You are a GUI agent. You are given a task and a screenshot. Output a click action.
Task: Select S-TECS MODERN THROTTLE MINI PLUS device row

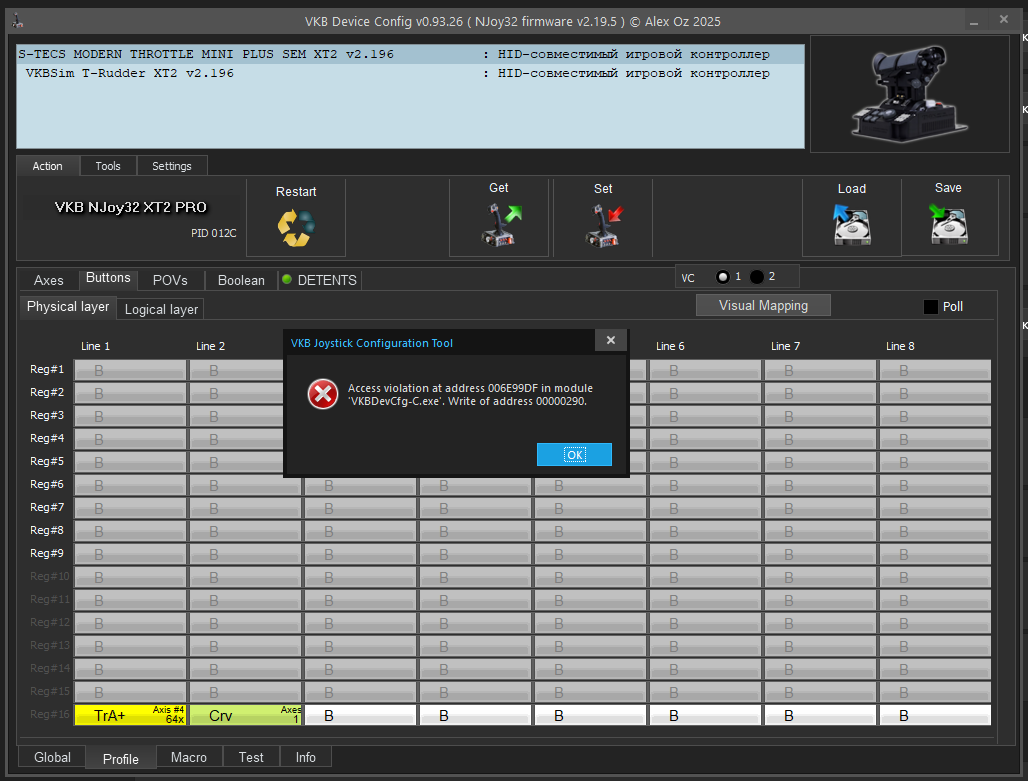tap(410, 54)
